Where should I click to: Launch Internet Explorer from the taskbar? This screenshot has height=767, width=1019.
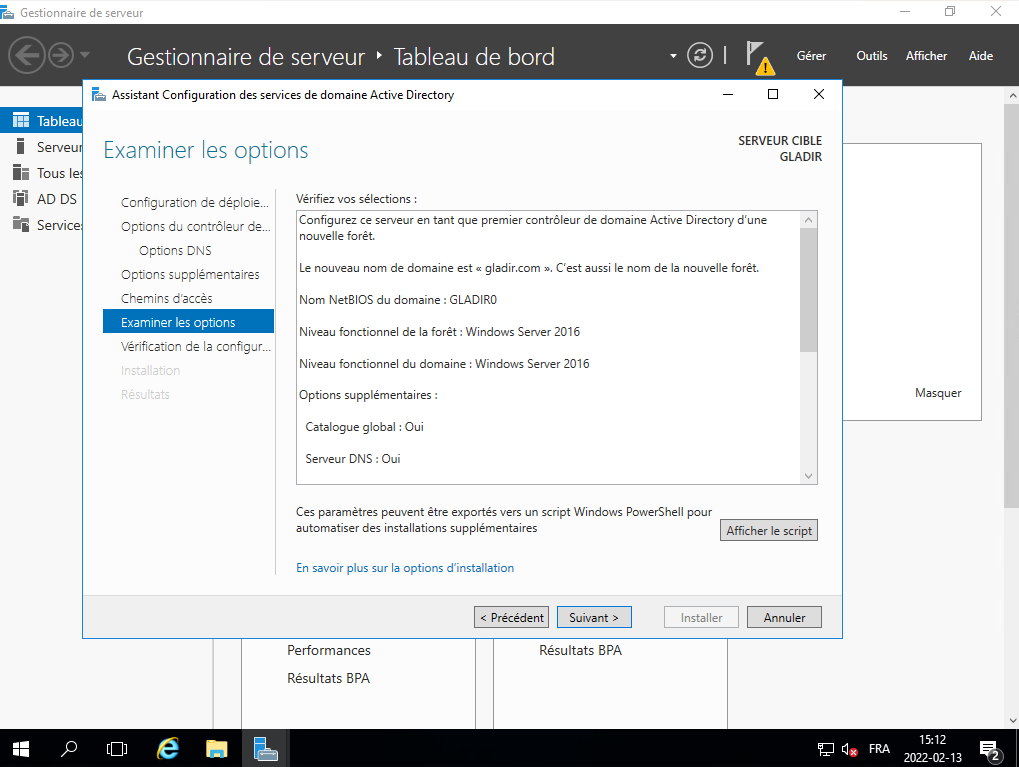point(168,749)
